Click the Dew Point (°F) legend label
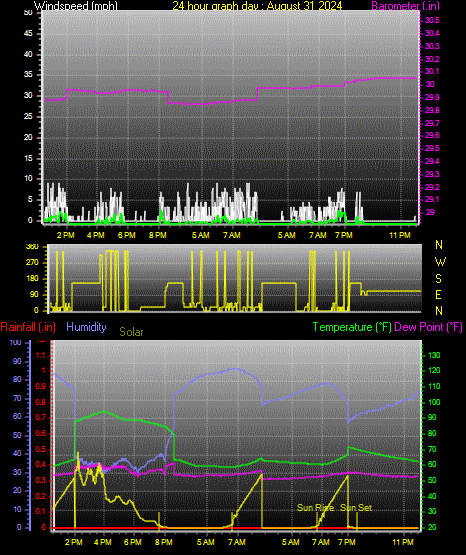This screenshot has width=466, height=555. (428, 327)
